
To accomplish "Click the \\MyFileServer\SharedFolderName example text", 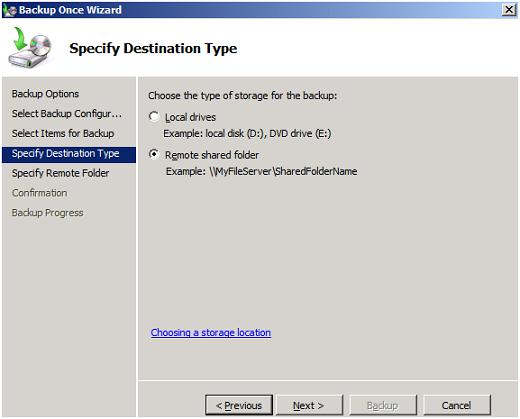I will (x=283, y=171).
